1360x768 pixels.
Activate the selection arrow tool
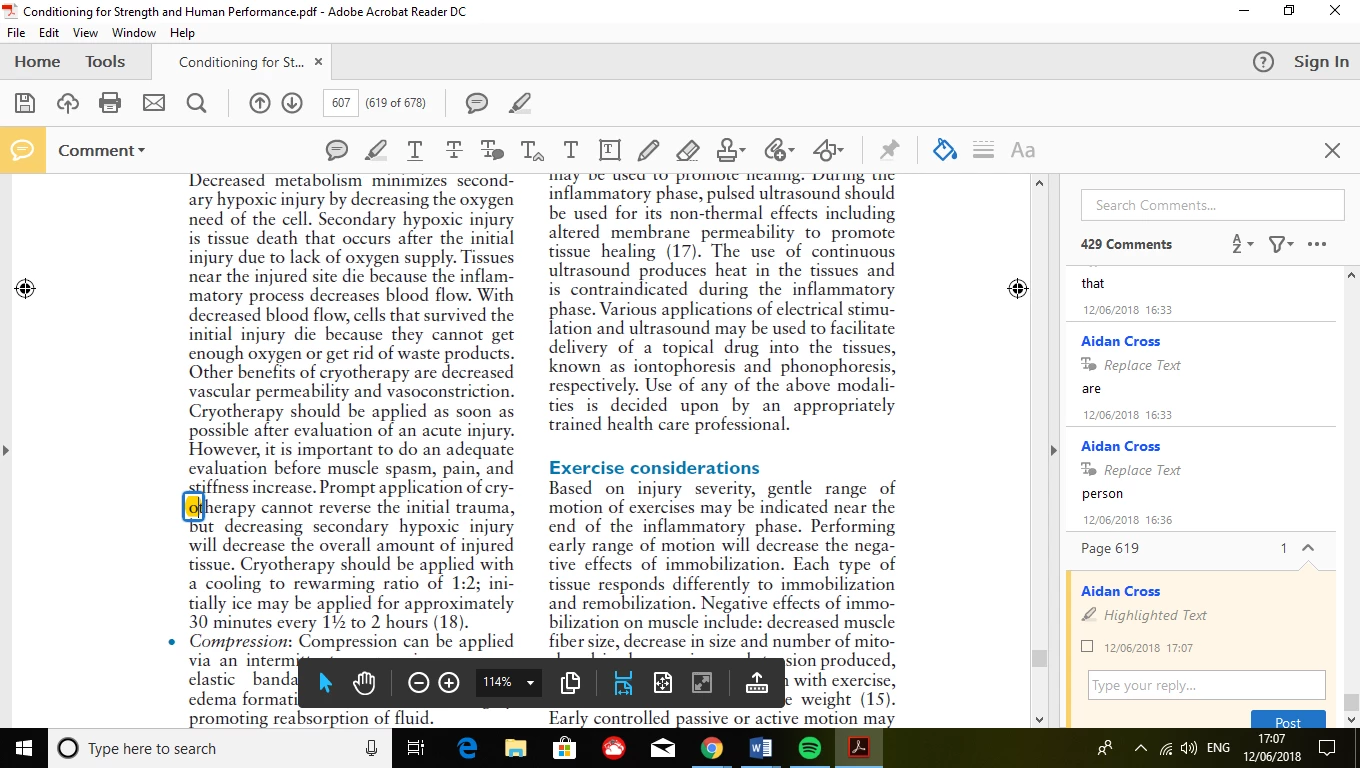coord(325,682)
